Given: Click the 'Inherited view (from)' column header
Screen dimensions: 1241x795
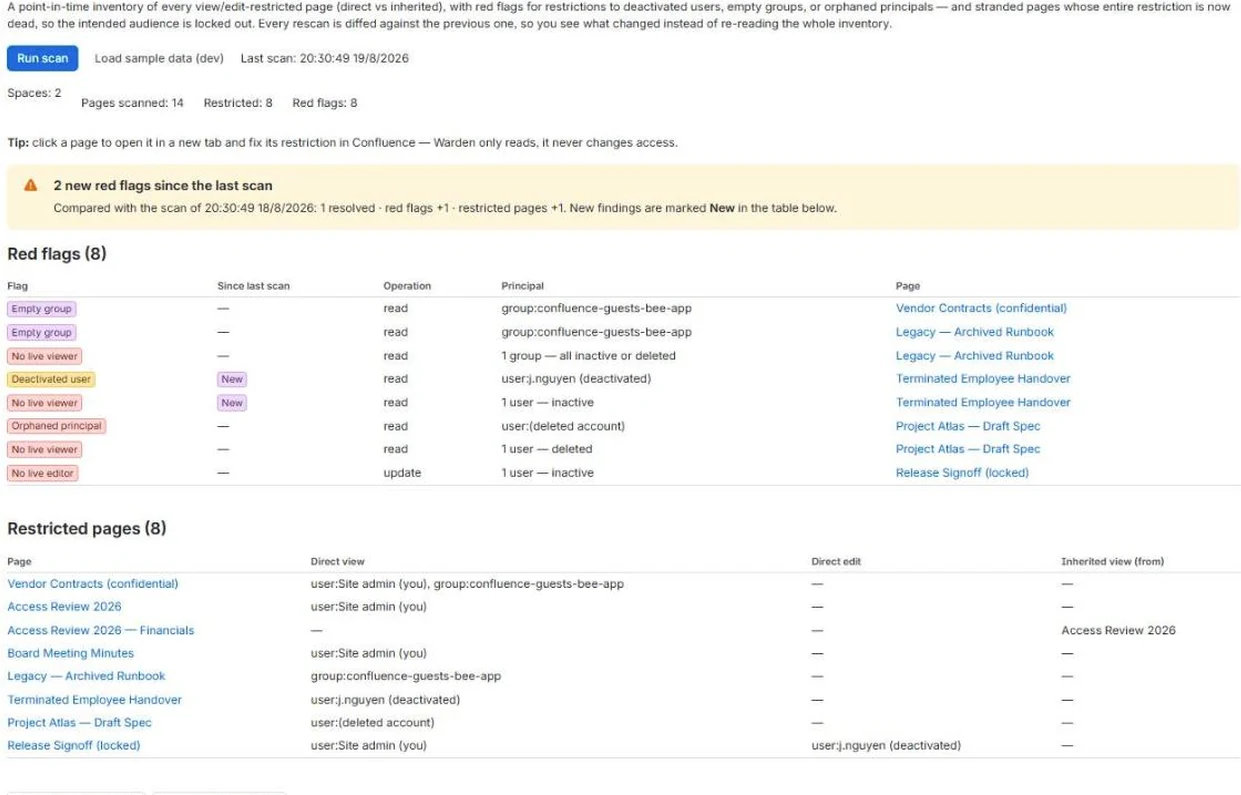Looking at the screenshot, I should pyautogui.click(x=1113, y=562).
